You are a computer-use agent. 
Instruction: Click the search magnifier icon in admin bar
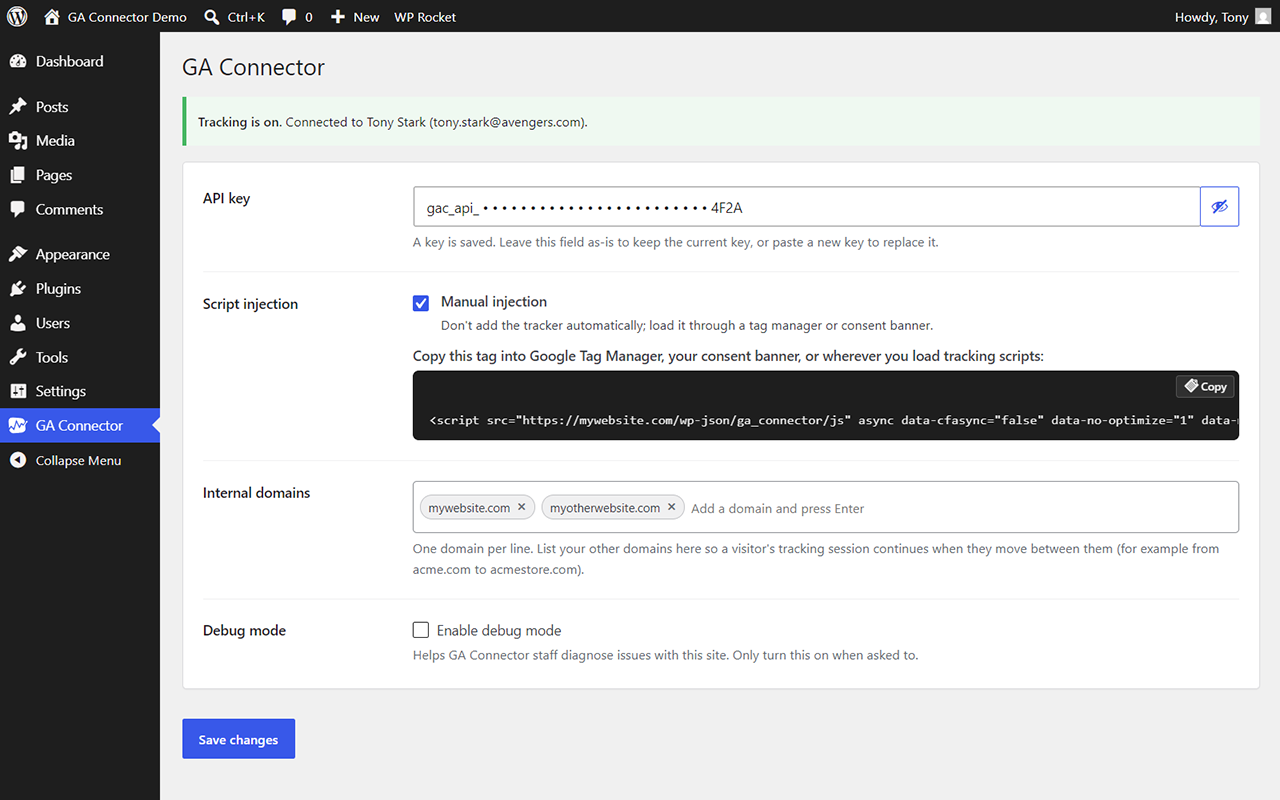click(211, 16)
